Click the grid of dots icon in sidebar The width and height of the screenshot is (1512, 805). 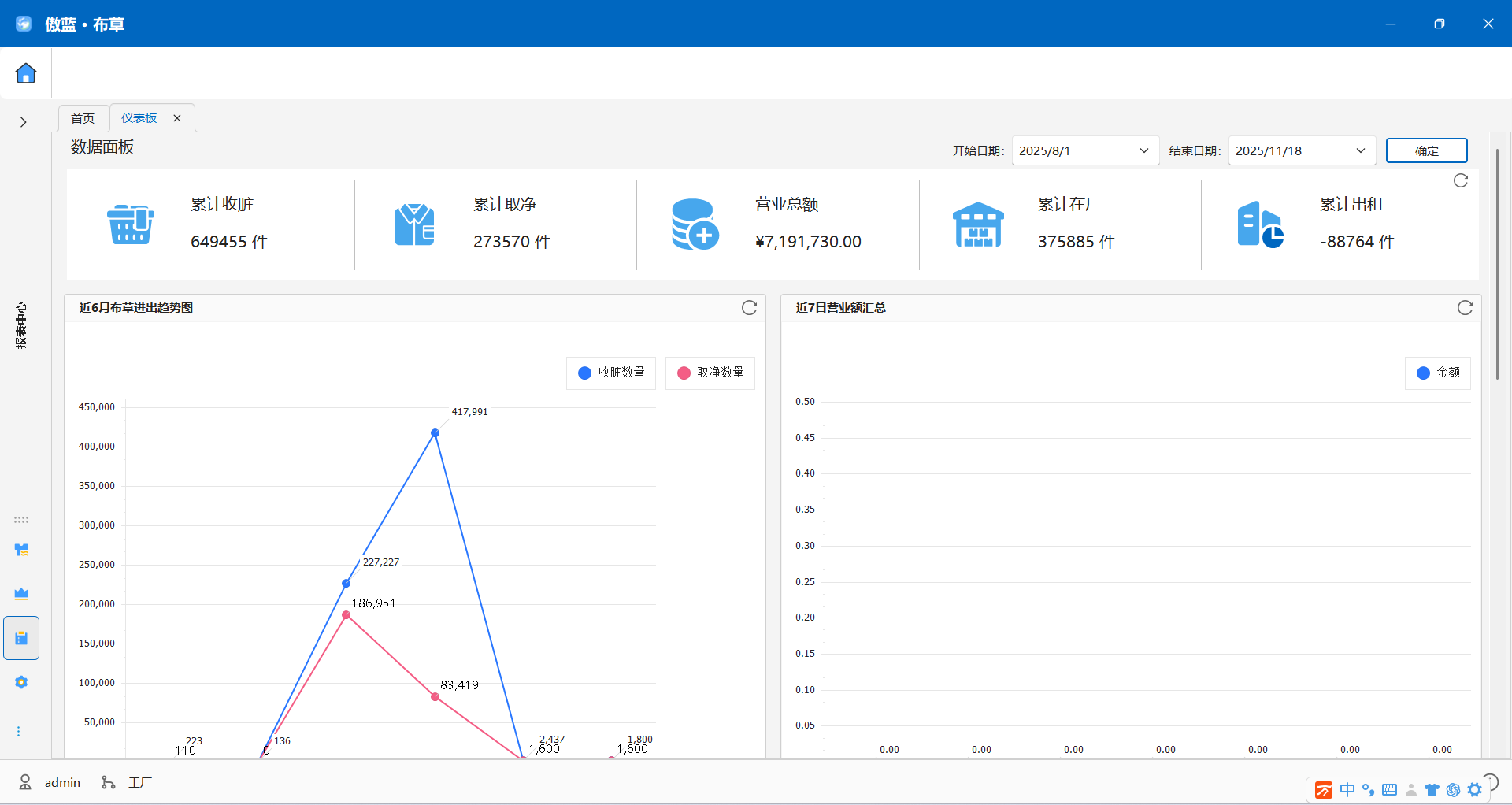21,519
